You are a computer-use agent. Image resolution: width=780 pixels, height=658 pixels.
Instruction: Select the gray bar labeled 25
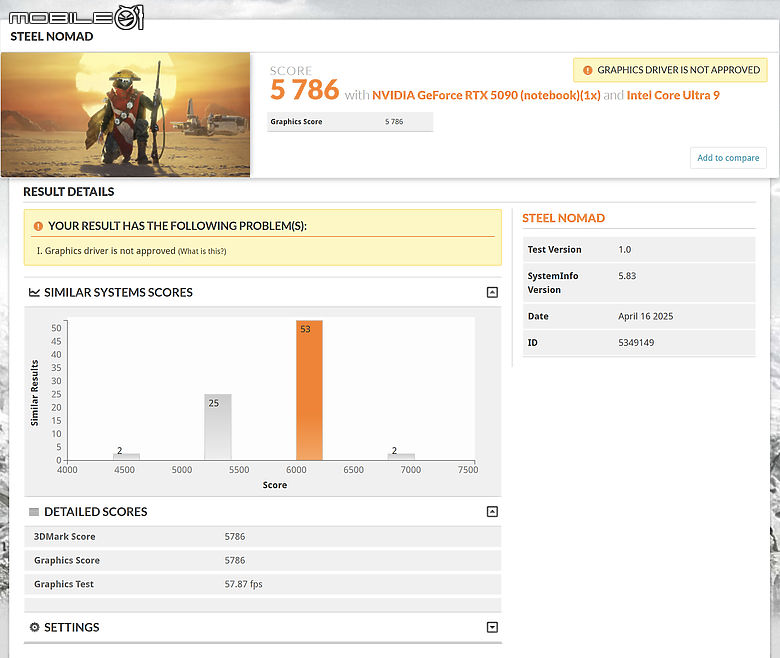point(217,427)
